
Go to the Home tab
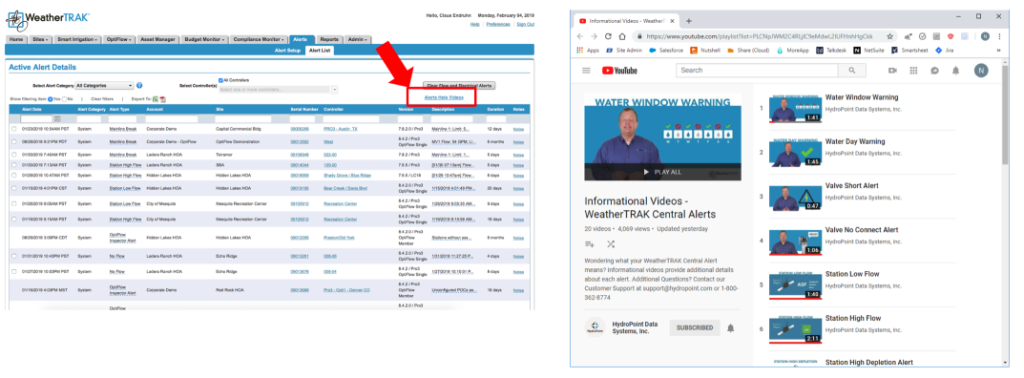point(16,39)
